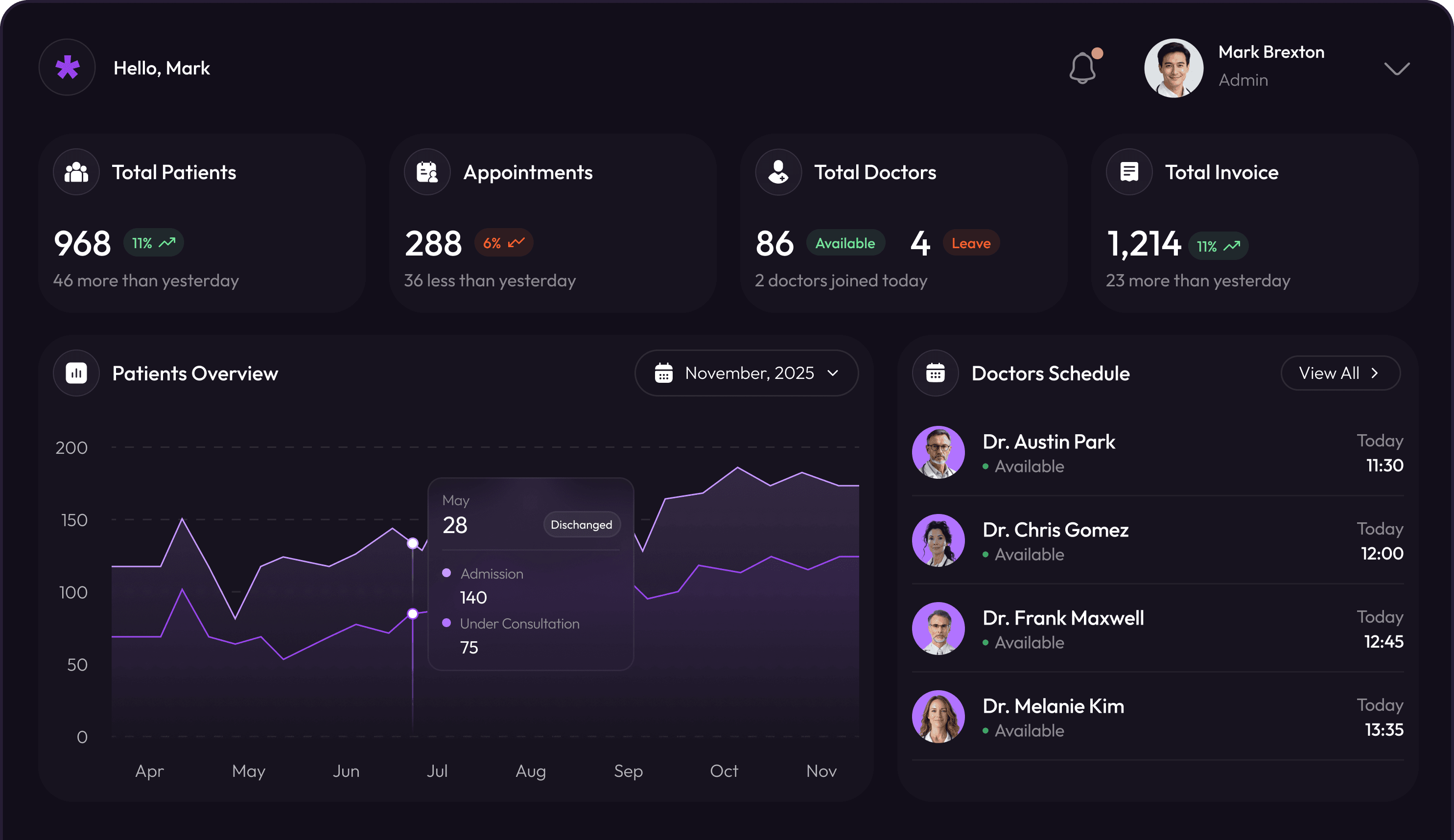The image size is (1454, 840).
Task: Open the November, 2025 date dropdown
Action: click(747, 373)
